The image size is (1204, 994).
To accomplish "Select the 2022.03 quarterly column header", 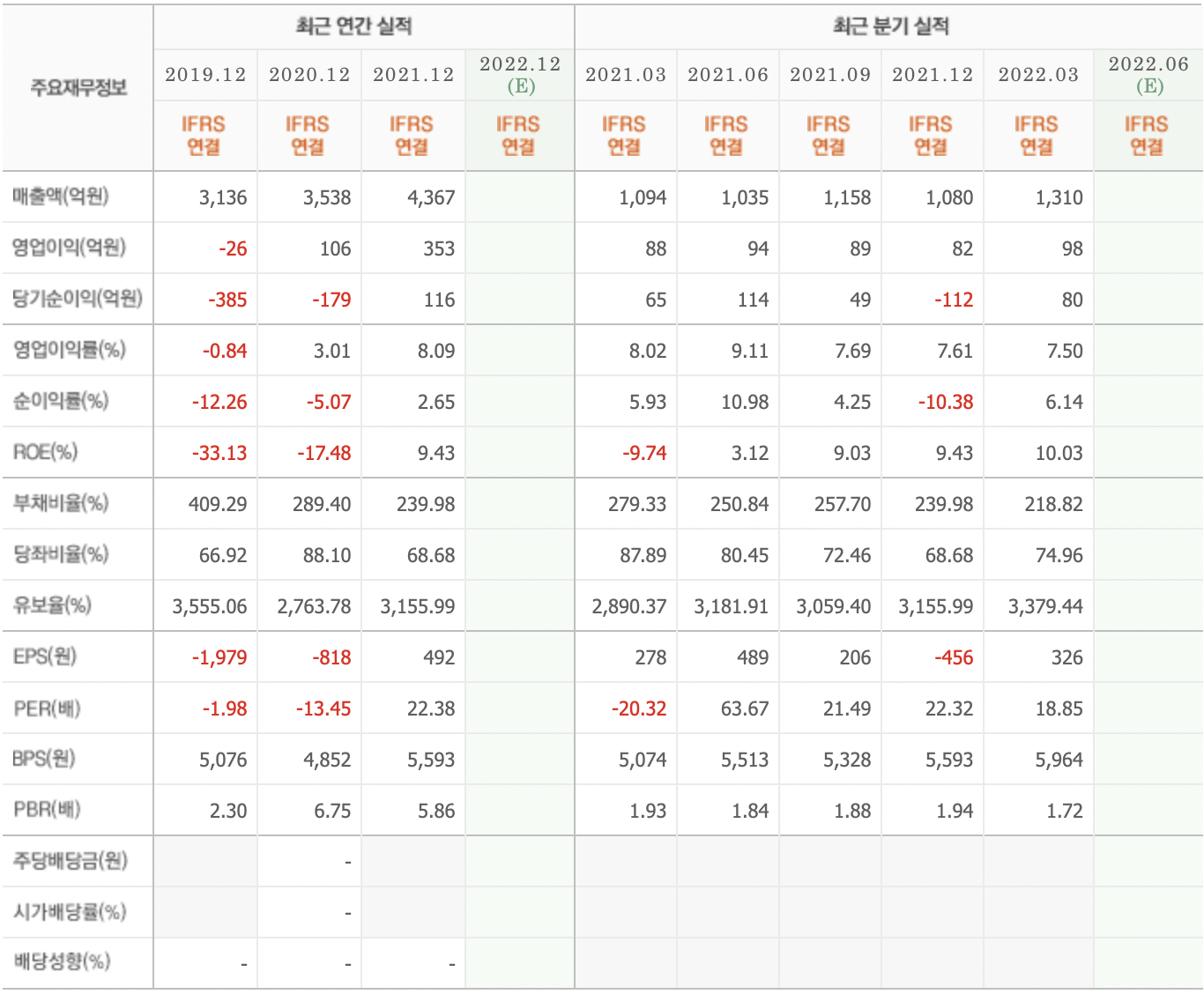I will pyautogui.click(x=1038, y=75).
